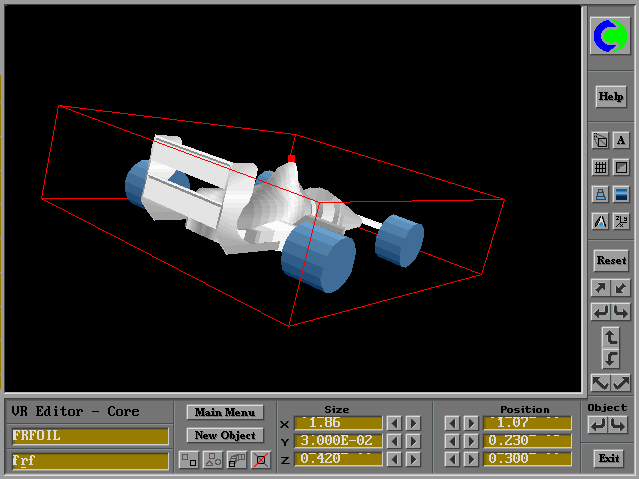Click the up-right diagonal arrow view icon
The height and width of the screenshot is (479, 639).
pos(600,288)
